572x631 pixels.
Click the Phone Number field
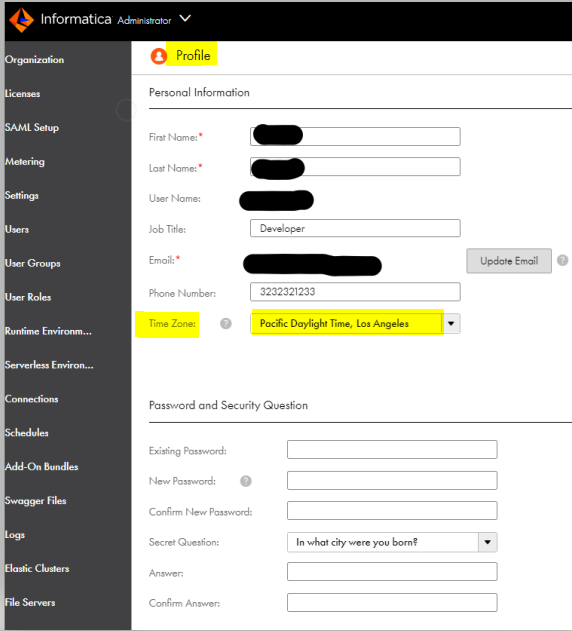point(355,292)
